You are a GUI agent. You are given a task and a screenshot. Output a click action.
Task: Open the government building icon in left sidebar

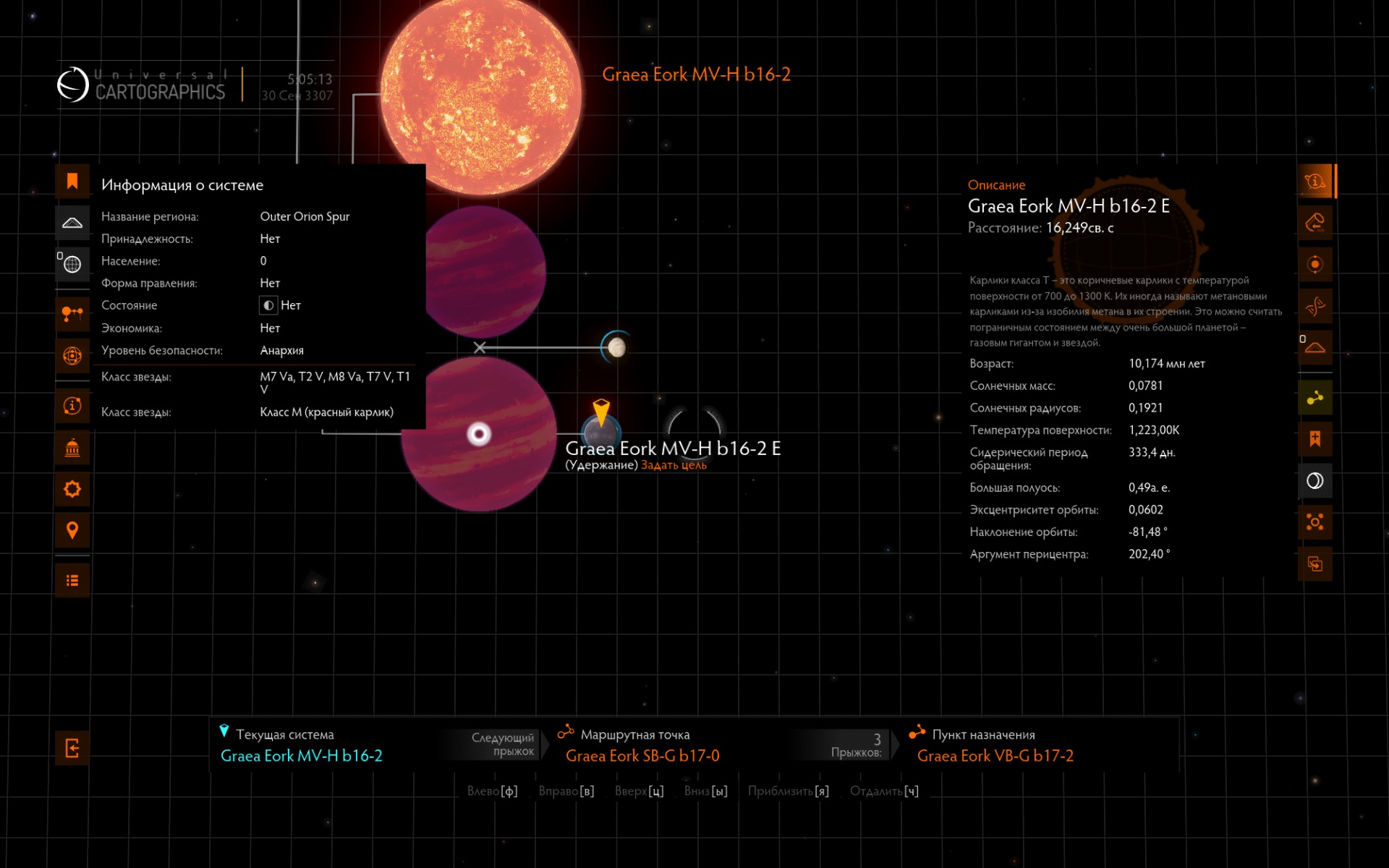(x=72, y=448)
